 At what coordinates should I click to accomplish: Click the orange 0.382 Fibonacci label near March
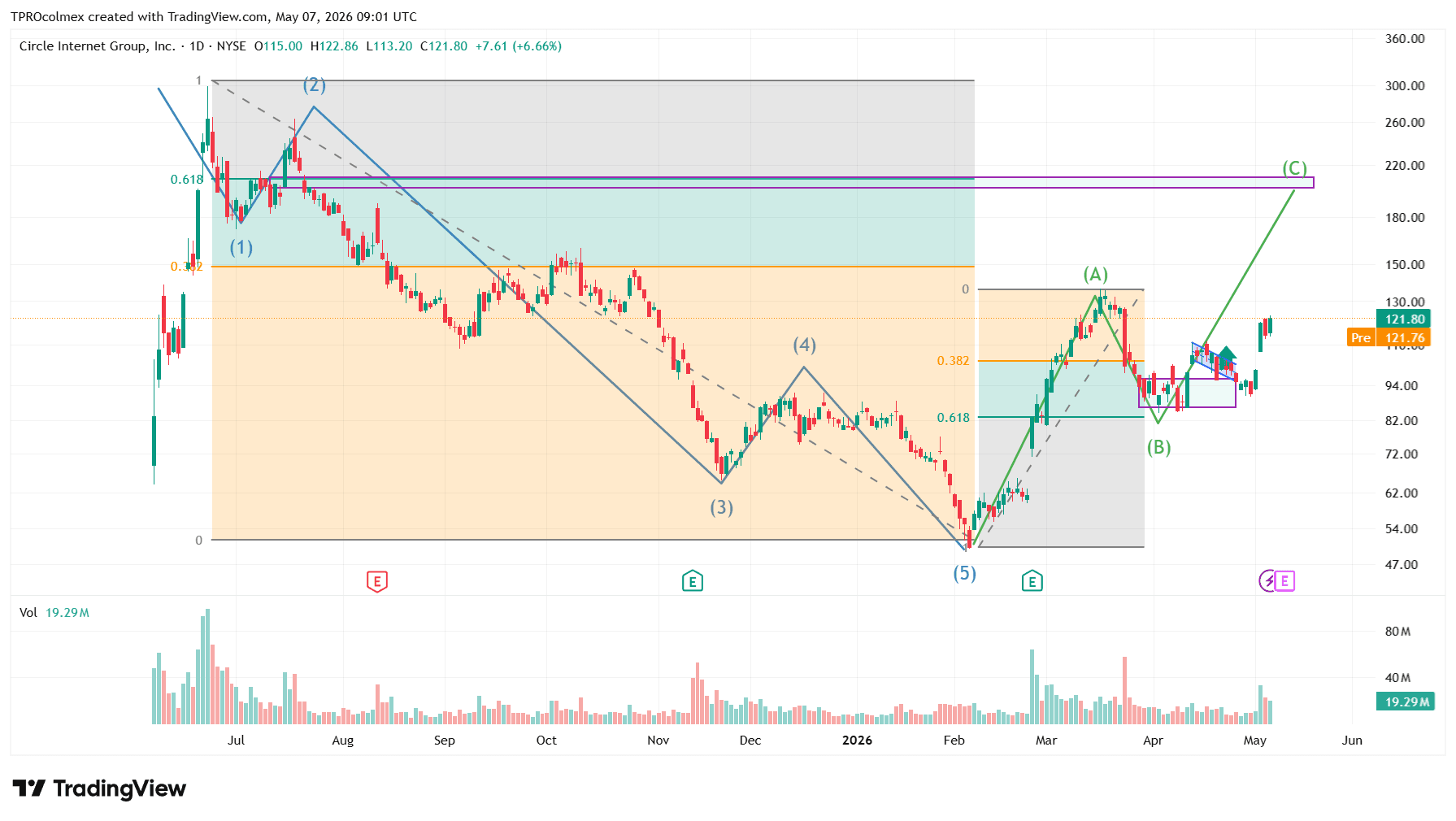click(x=954, y=361)
